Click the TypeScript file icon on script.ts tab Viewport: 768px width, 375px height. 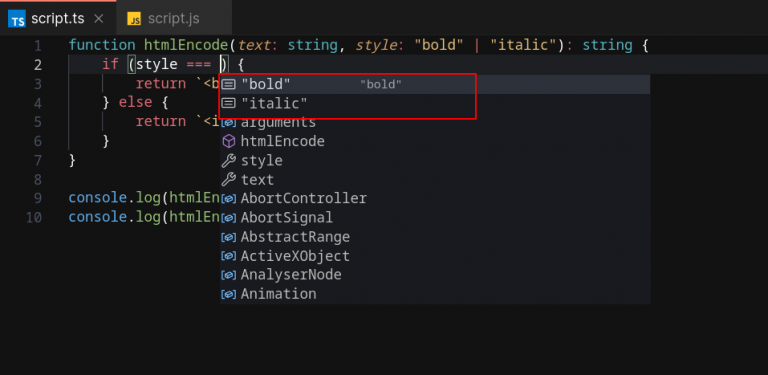click(17, 19)
